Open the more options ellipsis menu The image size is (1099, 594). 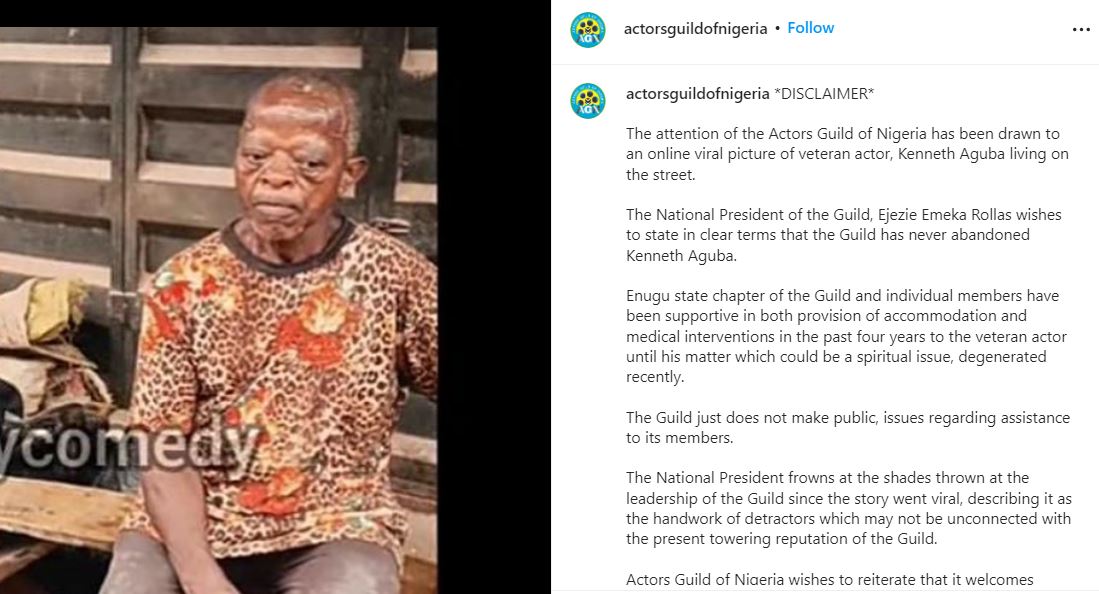(1081, 29)
